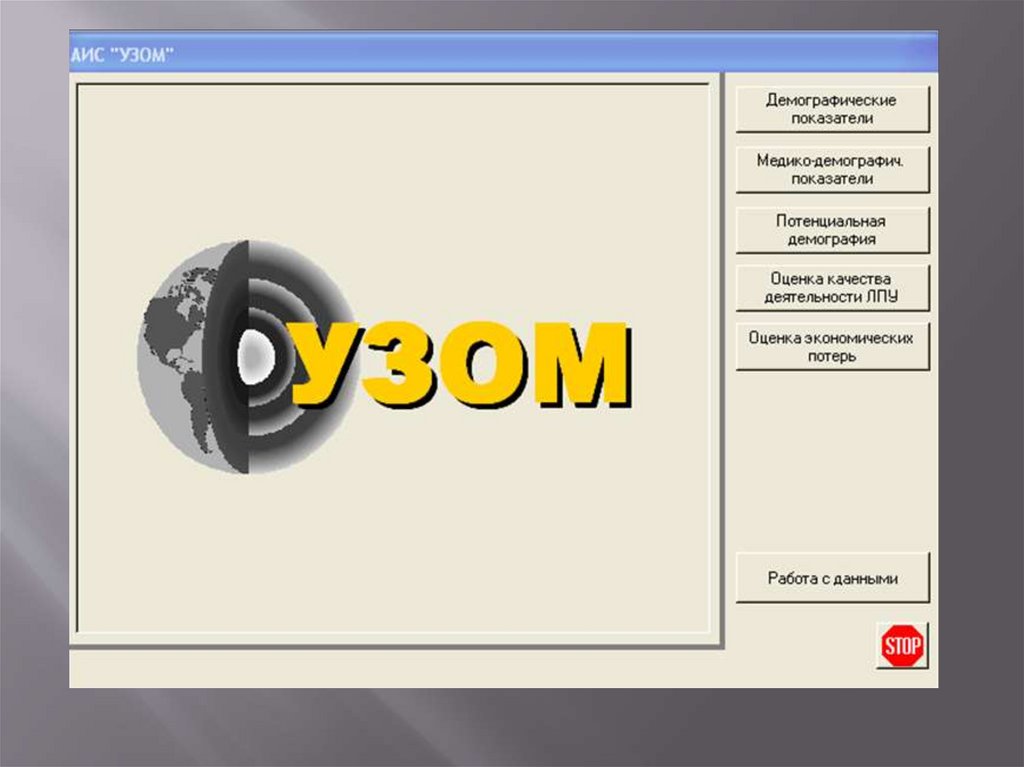Open Оценка качества деятельности ЛПУ

click(832, 288)
